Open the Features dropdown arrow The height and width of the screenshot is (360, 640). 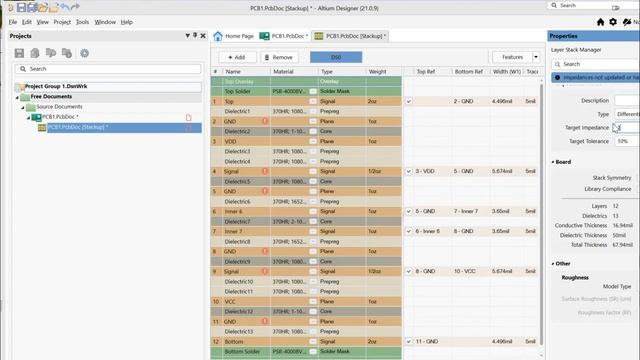point(536,57)
